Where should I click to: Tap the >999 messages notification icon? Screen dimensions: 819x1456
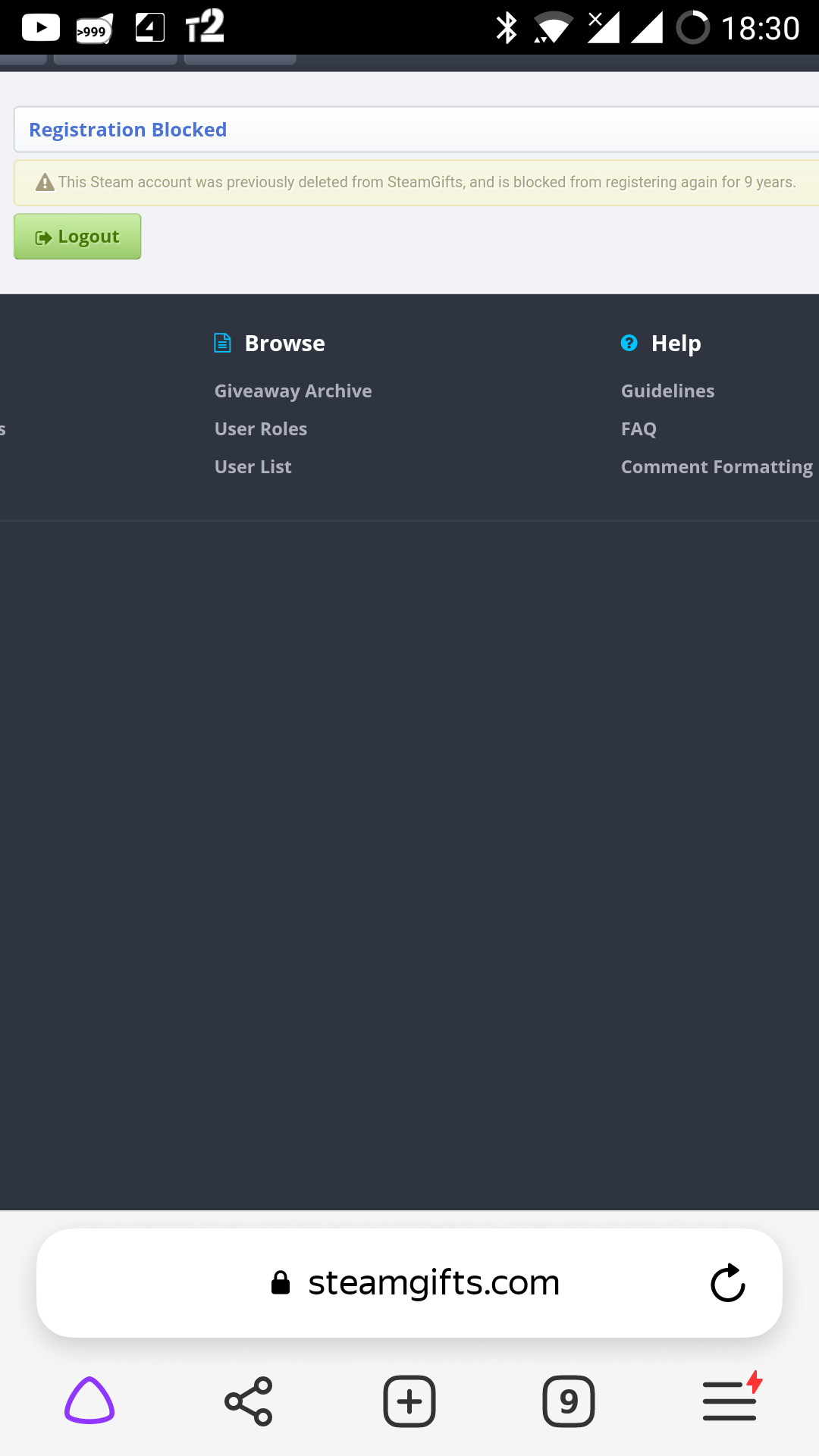pyautogui.click(x=94, y=30)
